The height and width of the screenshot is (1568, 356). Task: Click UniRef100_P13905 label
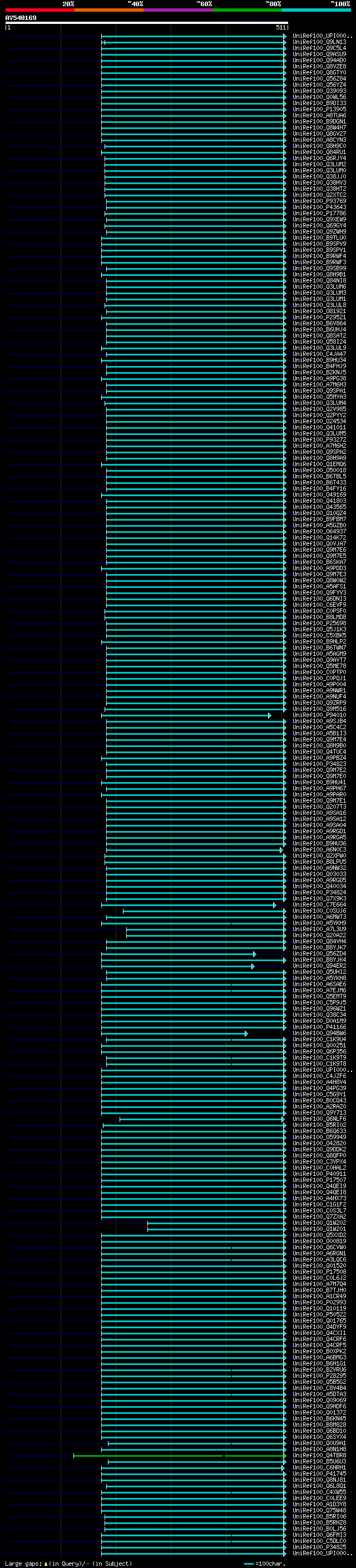click(x=319, y=109)
